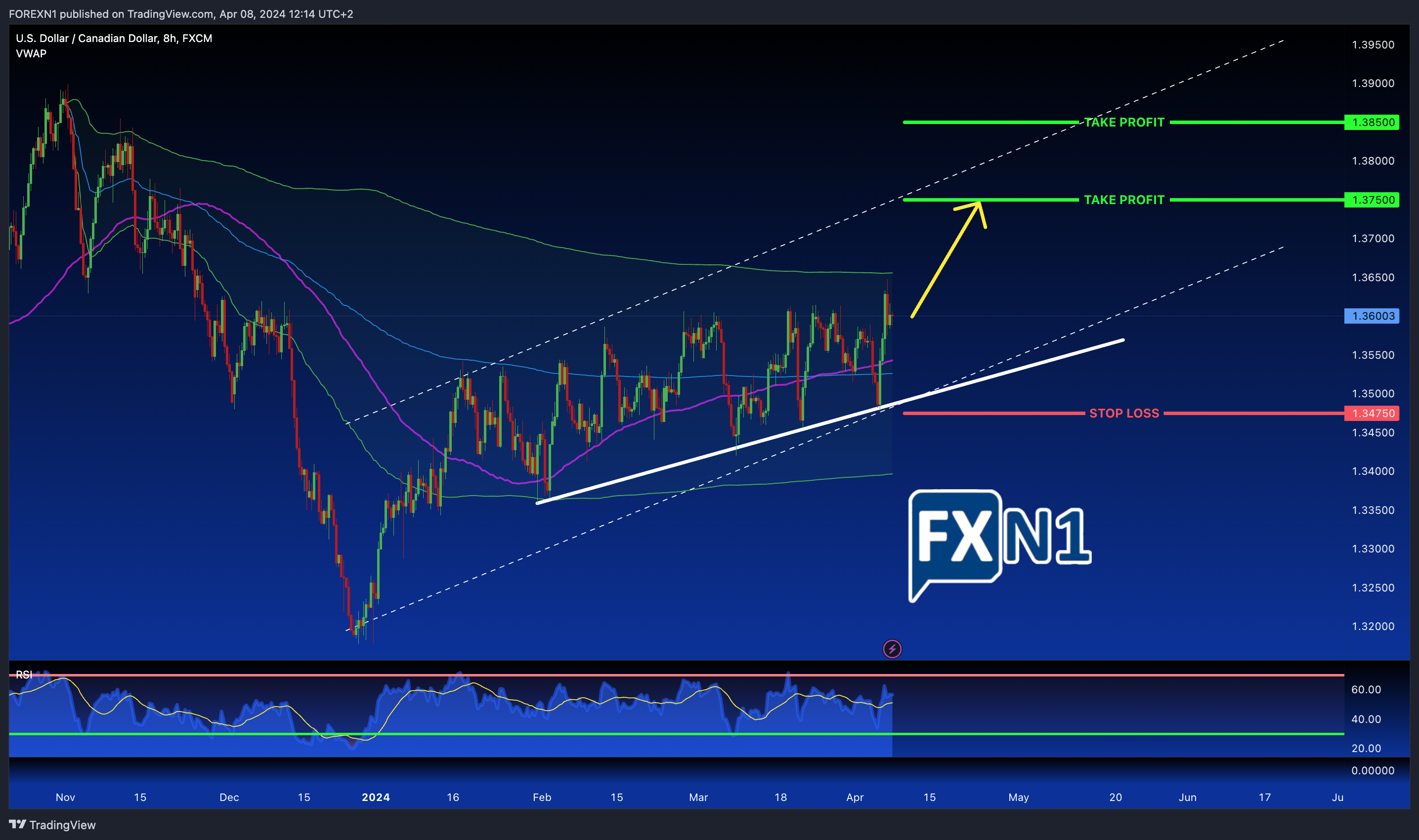Click the 1.38500 take profit price tag
The width and height of the screenshot is (1419, 840).
pyautogui.click(x=1372, y=122)
